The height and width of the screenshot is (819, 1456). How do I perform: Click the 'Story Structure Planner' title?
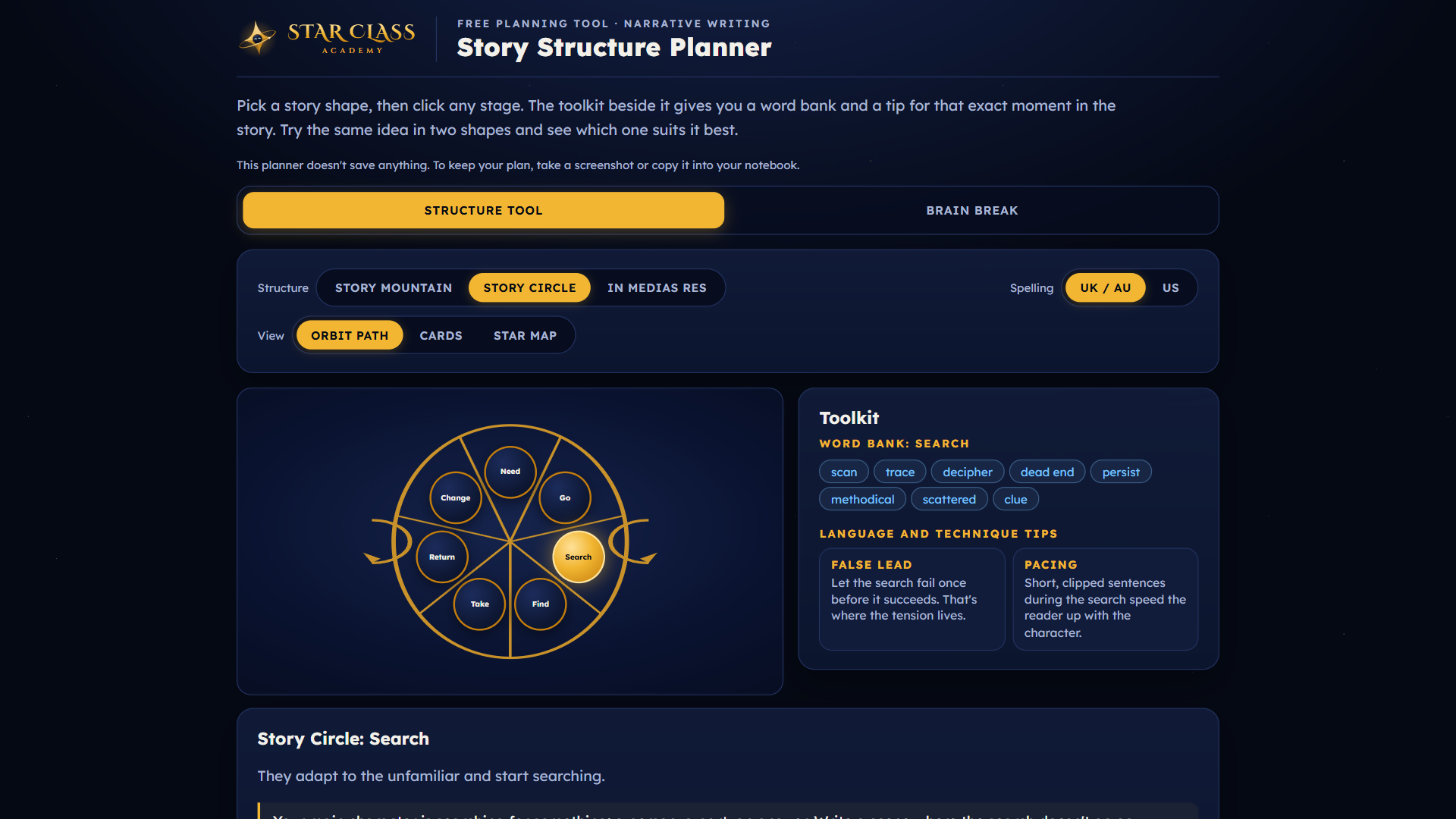(614, 47)
